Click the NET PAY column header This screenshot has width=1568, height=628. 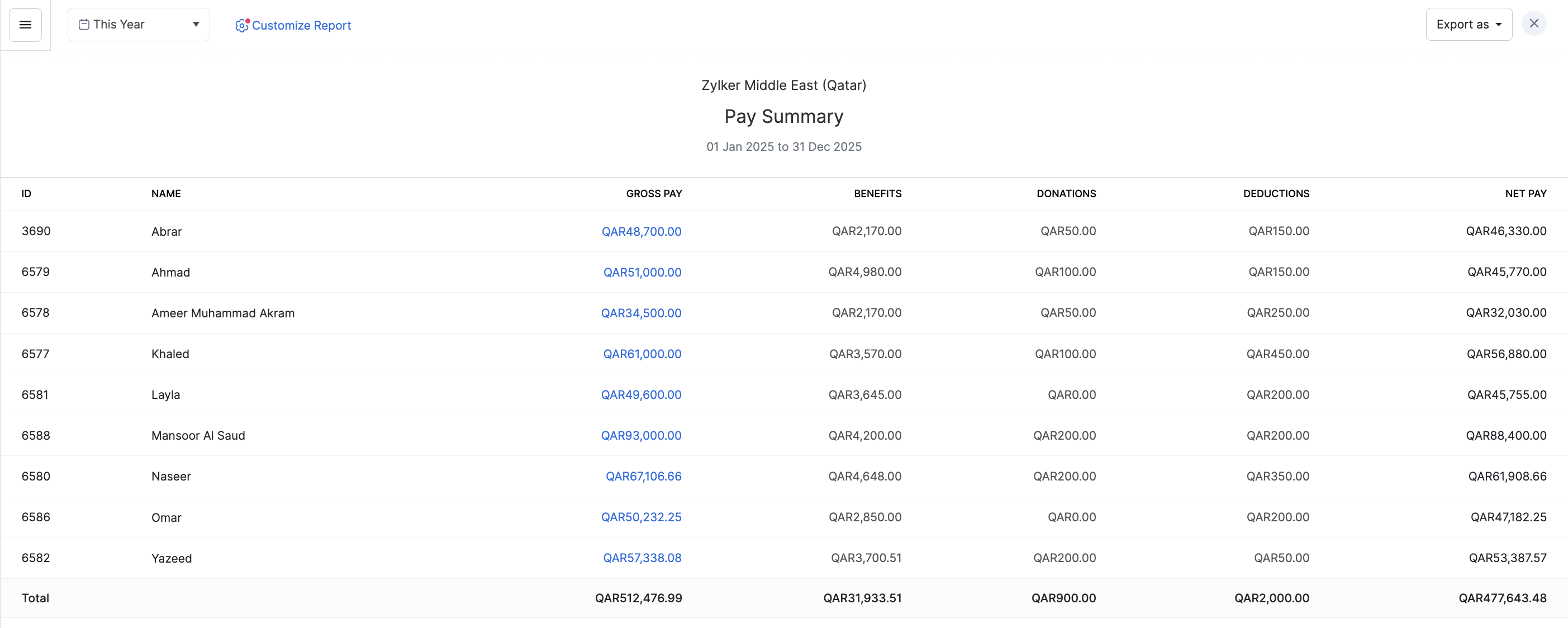(x=1525, y=193)
